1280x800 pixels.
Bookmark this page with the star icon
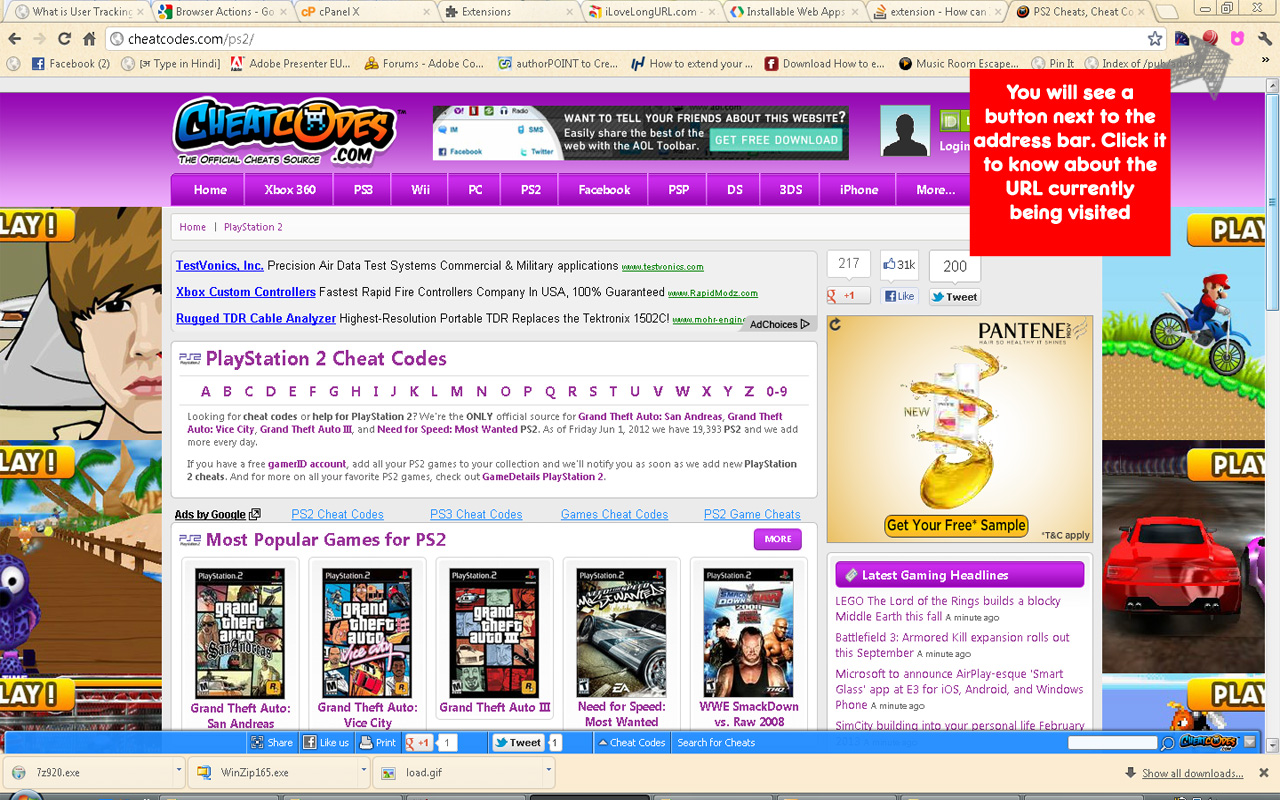[1155, 39]
